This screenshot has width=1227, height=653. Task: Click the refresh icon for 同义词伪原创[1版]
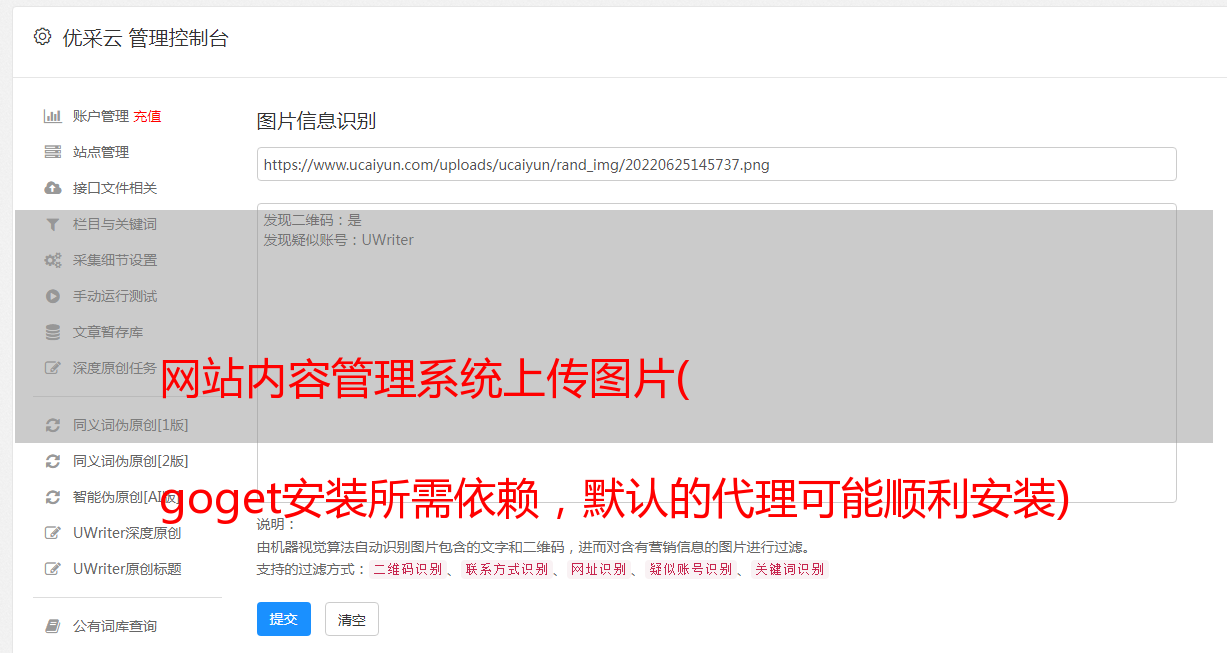[53, 425]
